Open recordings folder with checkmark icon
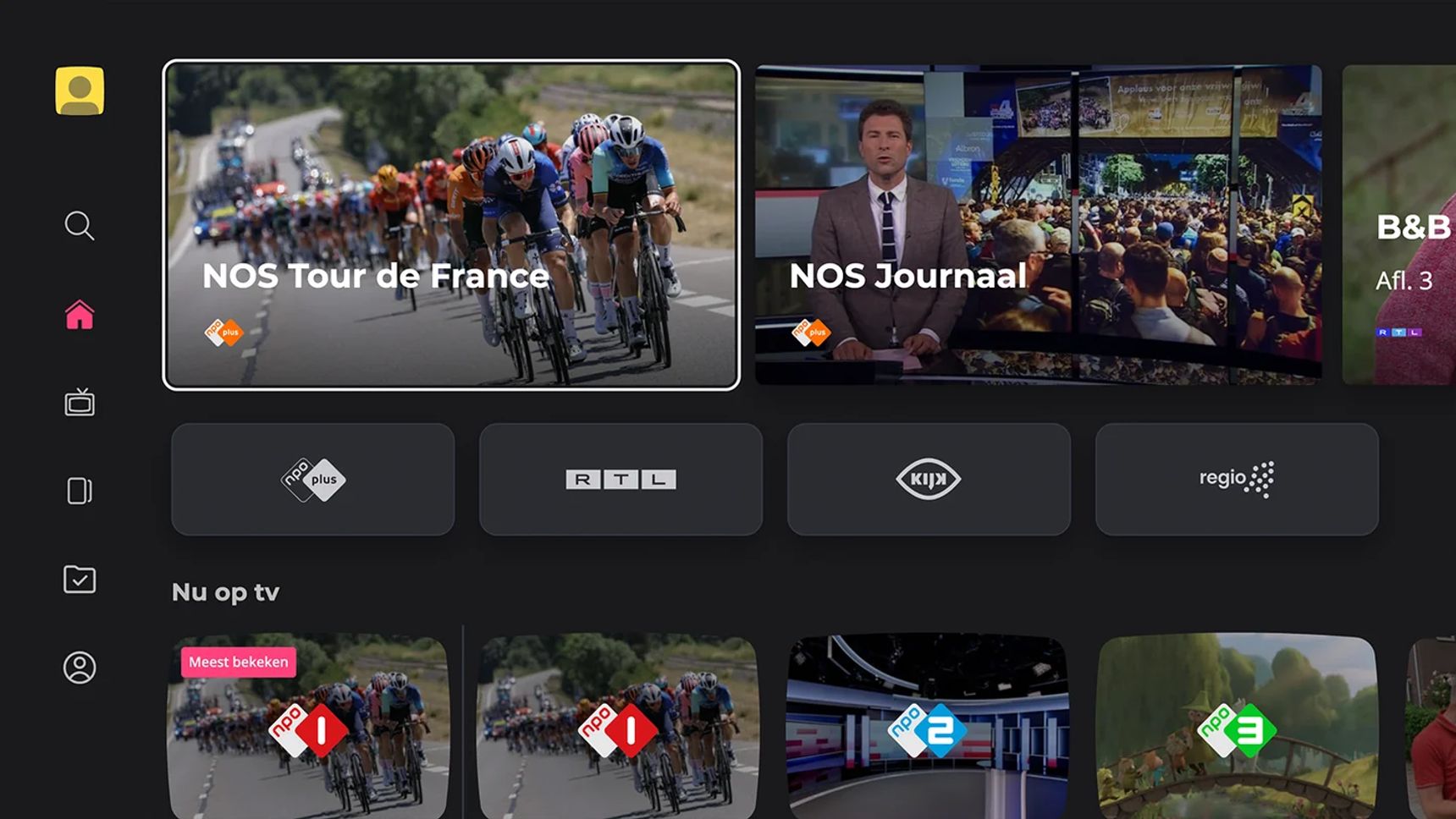Screen dimensions: 1456x819 (x=80, y=580)
